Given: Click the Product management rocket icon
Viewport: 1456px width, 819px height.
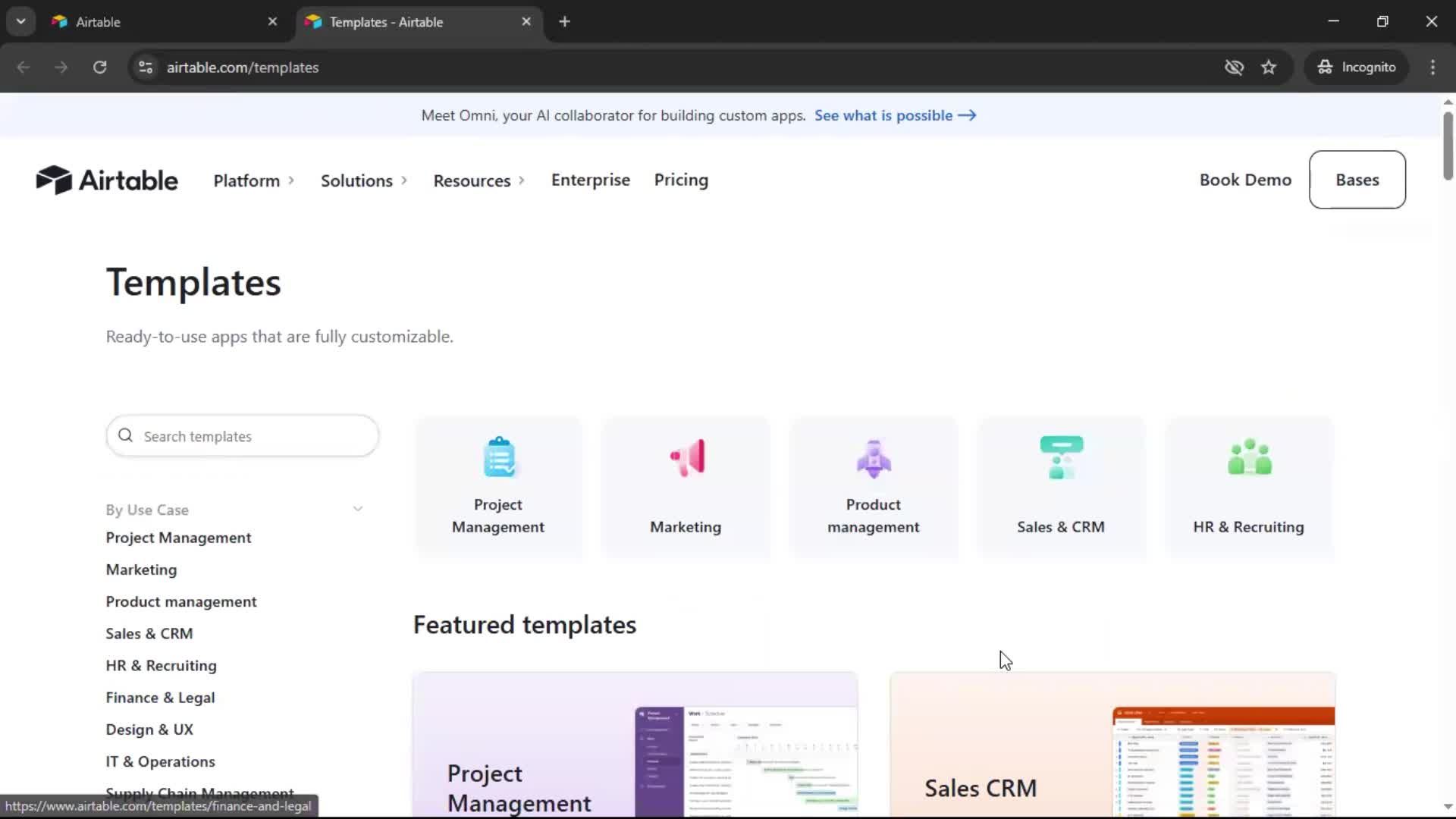Looking at the screenshot, I should [x=874, y=458].
